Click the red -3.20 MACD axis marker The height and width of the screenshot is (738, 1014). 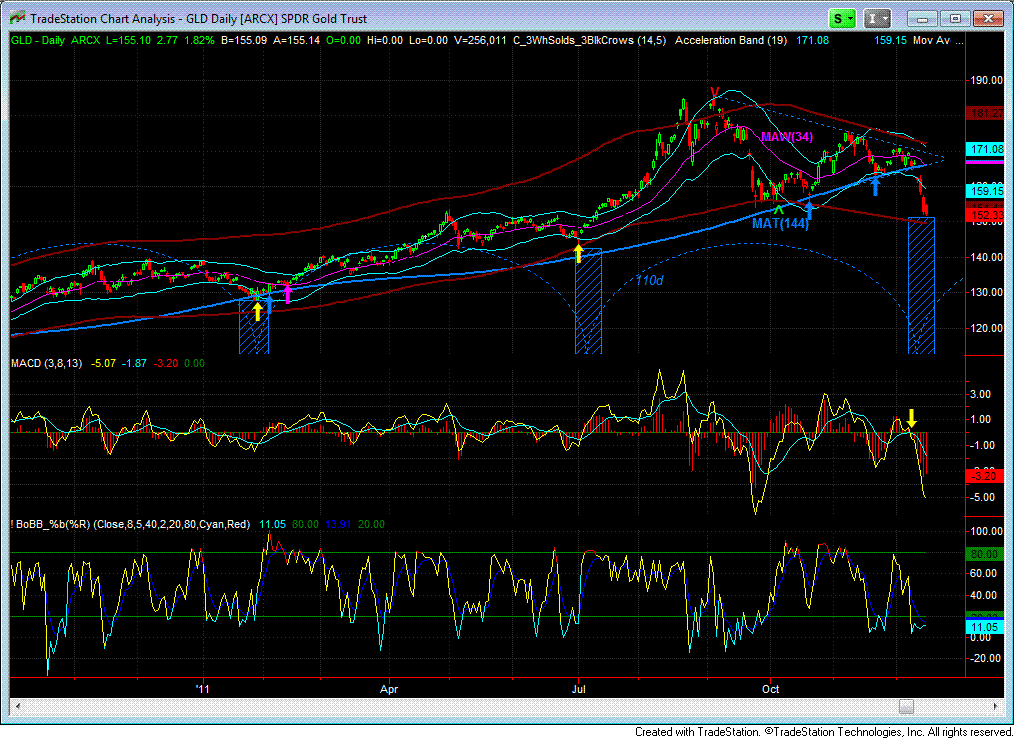click(984, 476)
